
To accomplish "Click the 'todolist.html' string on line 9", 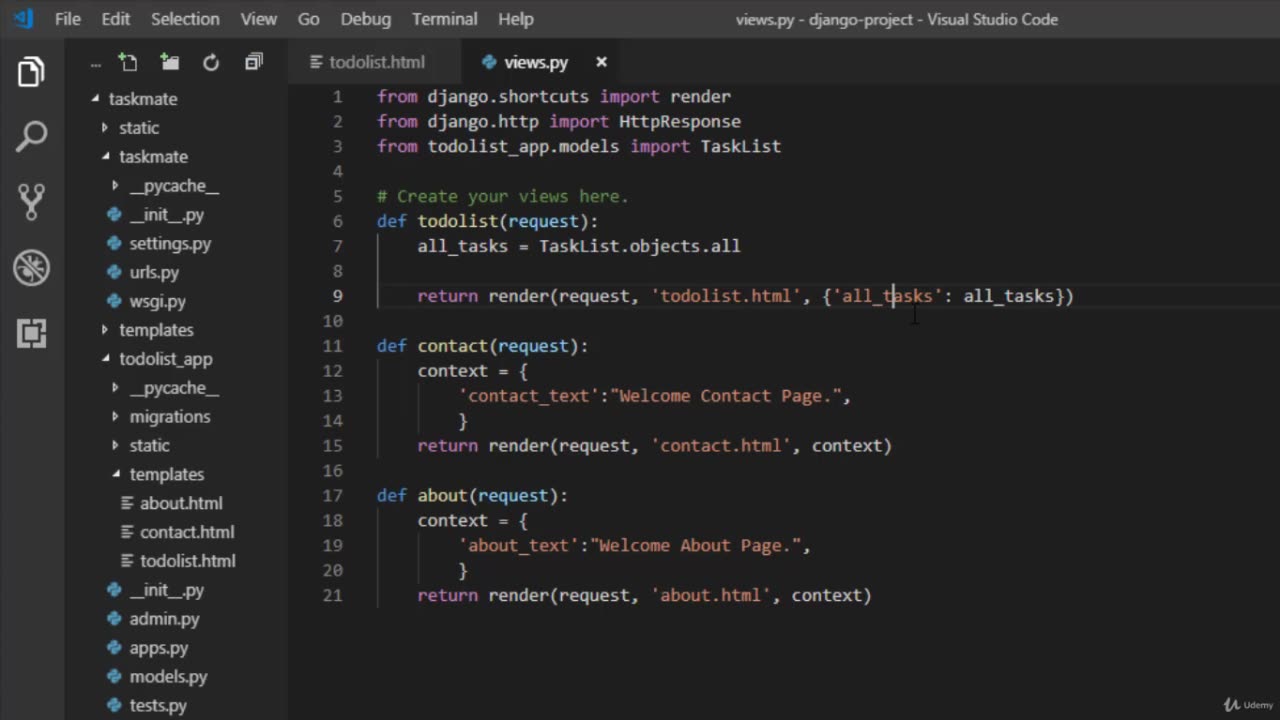I will (x=726, y=296).
